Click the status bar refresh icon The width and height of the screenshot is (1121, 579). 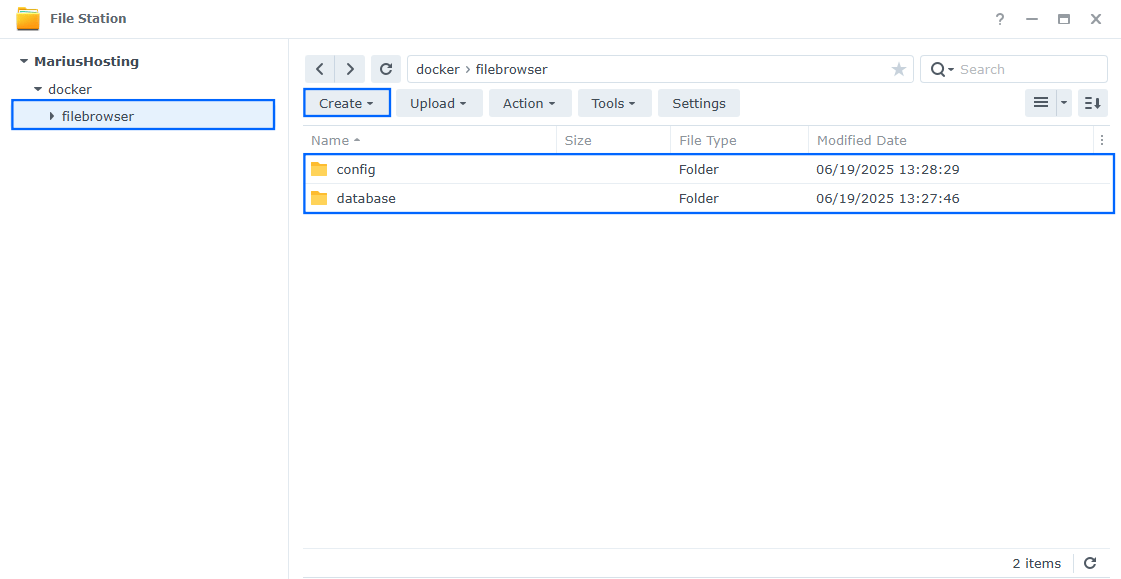coord(1090,563)
